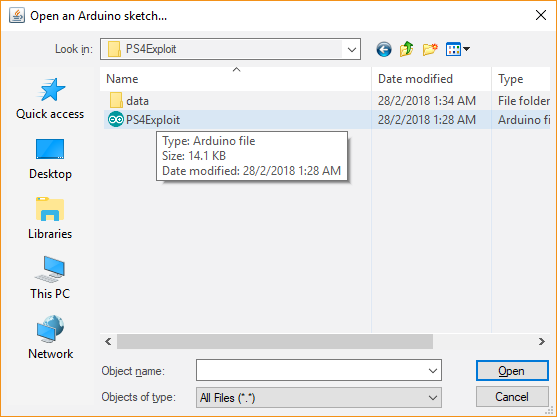
Task: Open the Network location
Action: tap(50, 337)
